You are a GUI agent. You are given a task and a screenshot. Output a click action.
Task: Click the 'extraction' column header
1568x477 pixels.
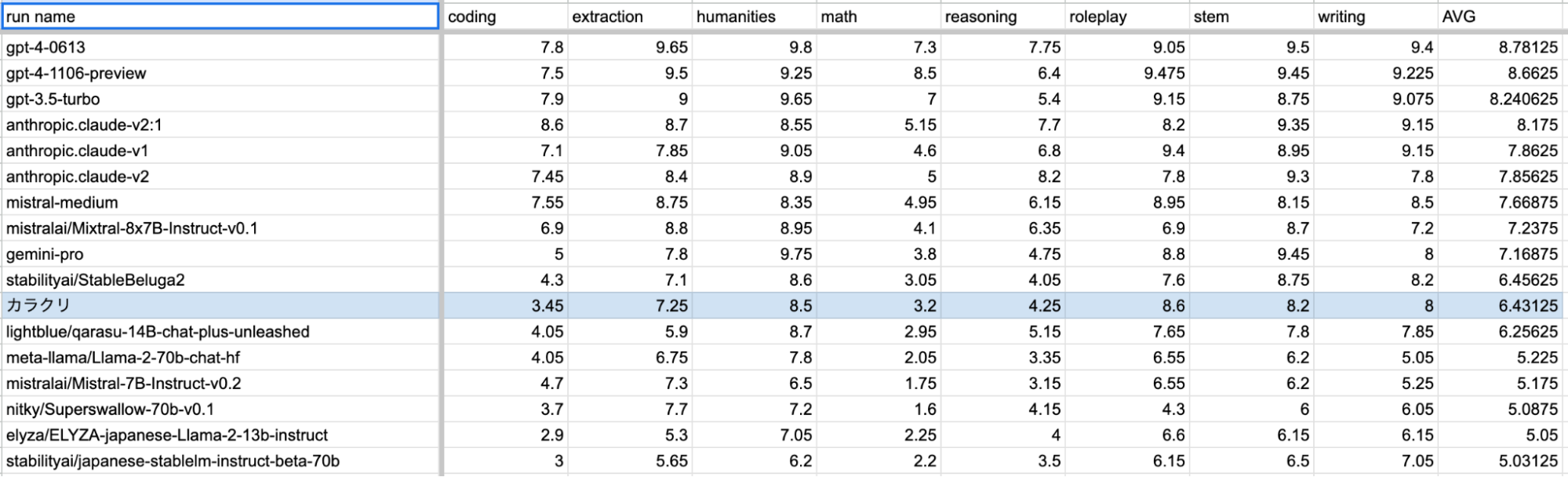point(629,16)
